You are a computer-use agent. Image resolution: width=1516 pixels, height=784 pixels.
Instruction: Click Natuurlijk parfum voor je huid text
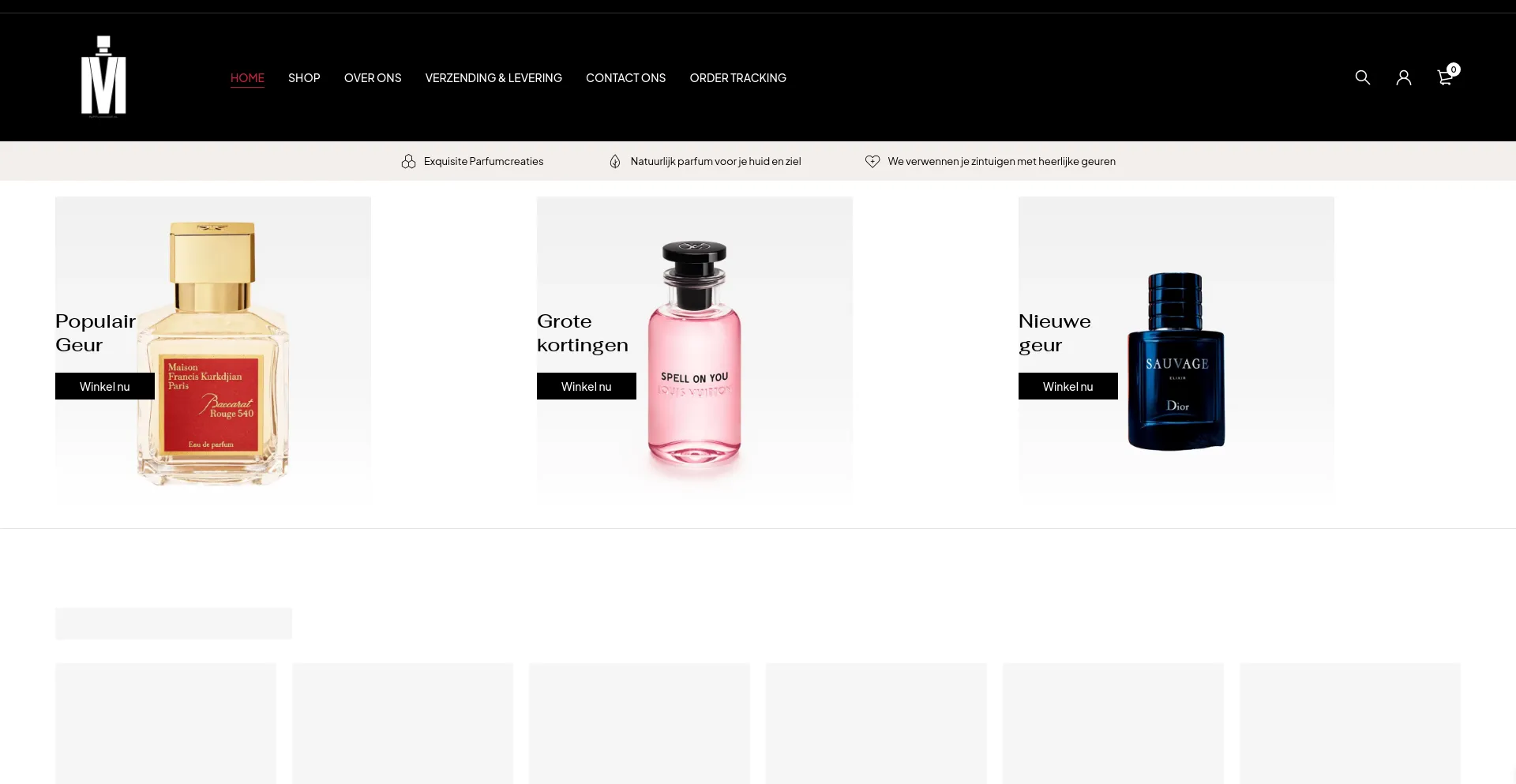coord(715,161)
